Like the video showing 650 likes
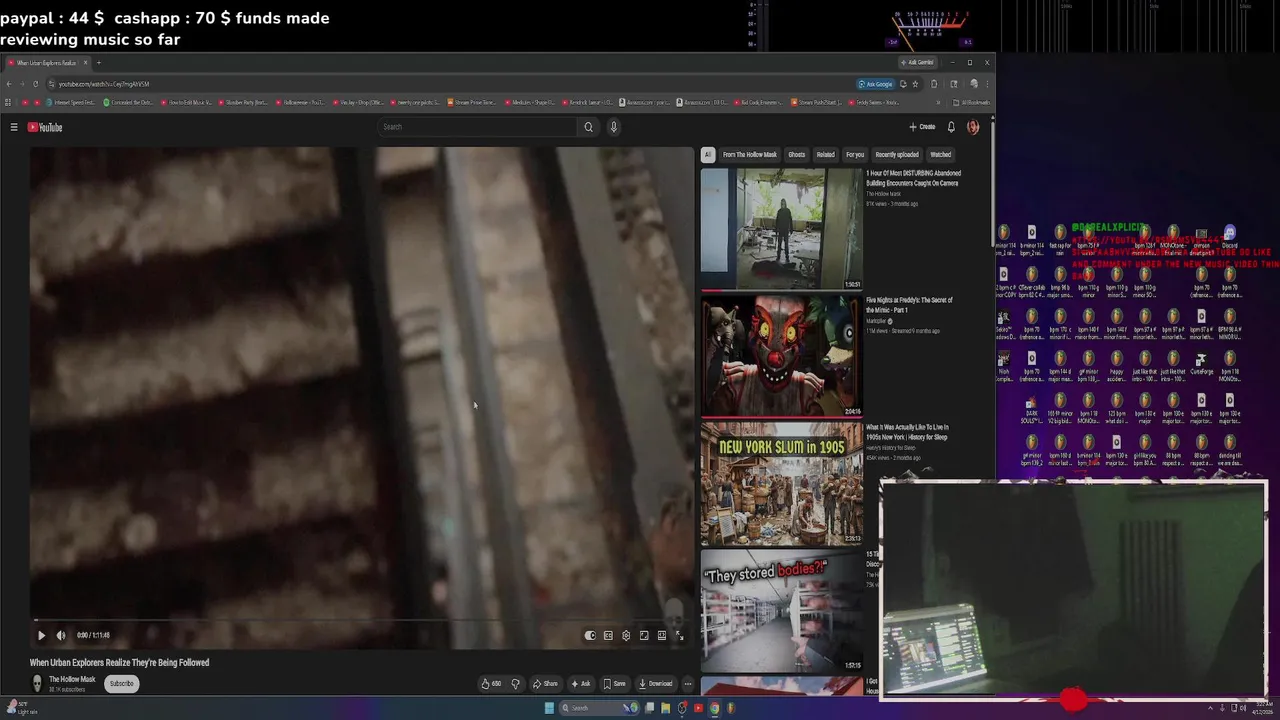Viewport: 1280px width, 720px height. [491, 684]
